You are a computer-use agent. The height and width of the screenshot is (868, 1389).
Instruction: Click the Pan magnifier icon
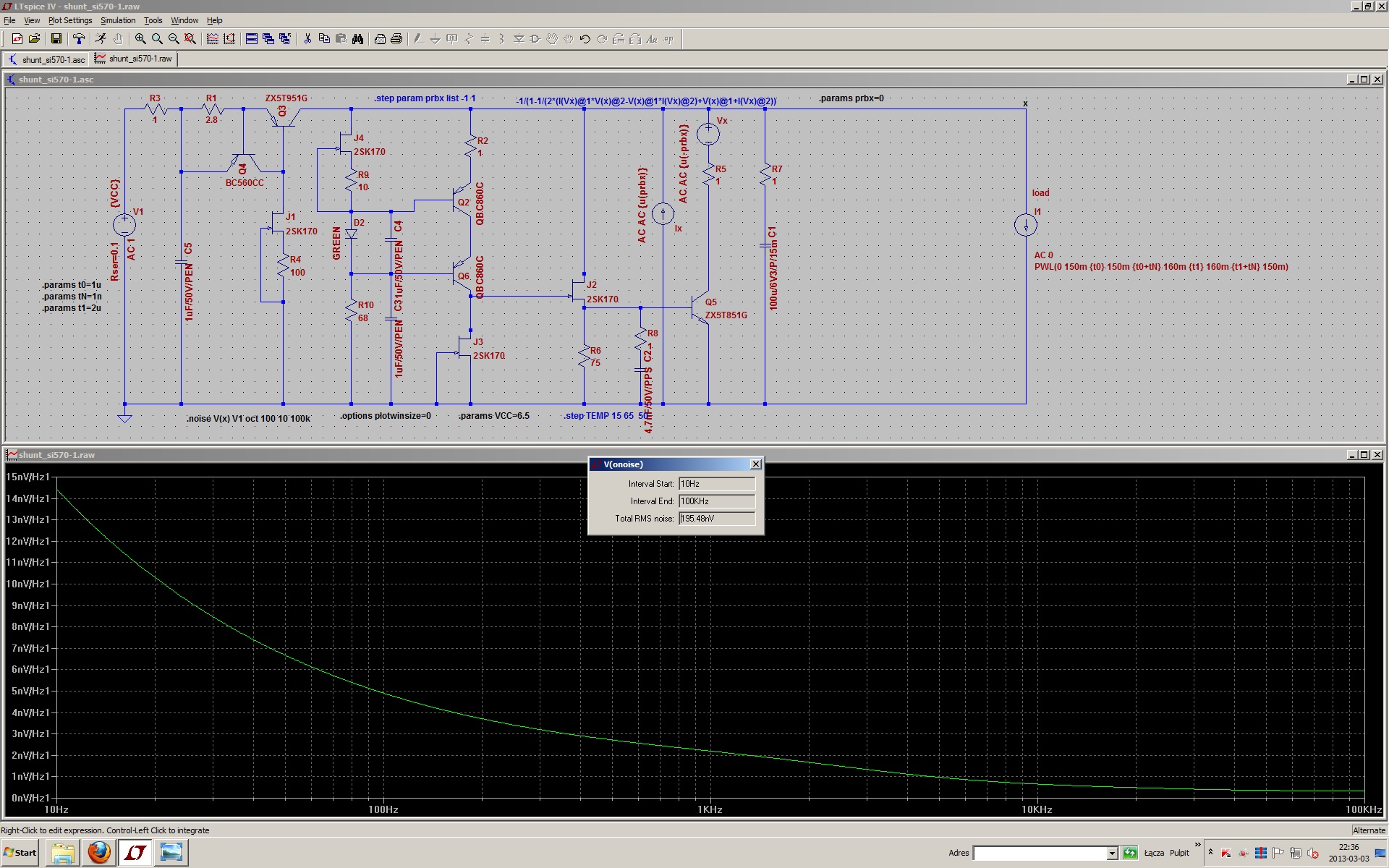click(157, 39)
